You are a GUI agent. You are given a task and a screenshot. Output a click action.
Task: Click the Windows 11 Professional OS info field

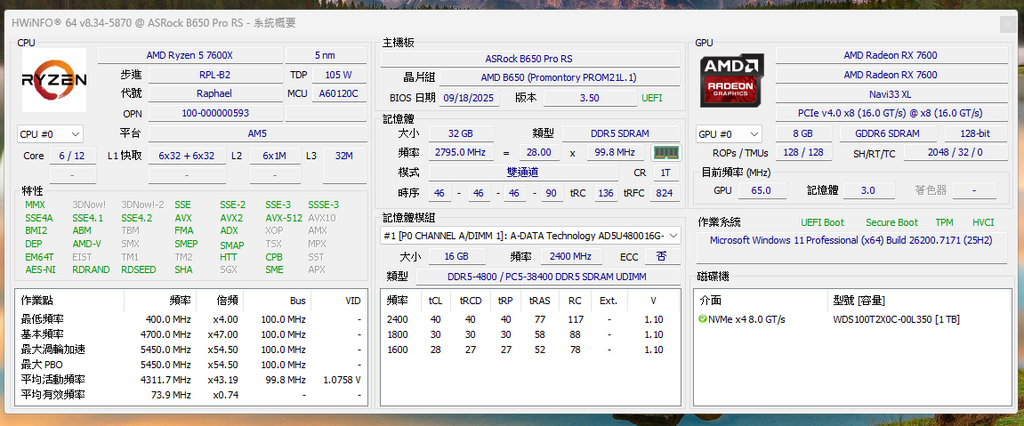853,241
